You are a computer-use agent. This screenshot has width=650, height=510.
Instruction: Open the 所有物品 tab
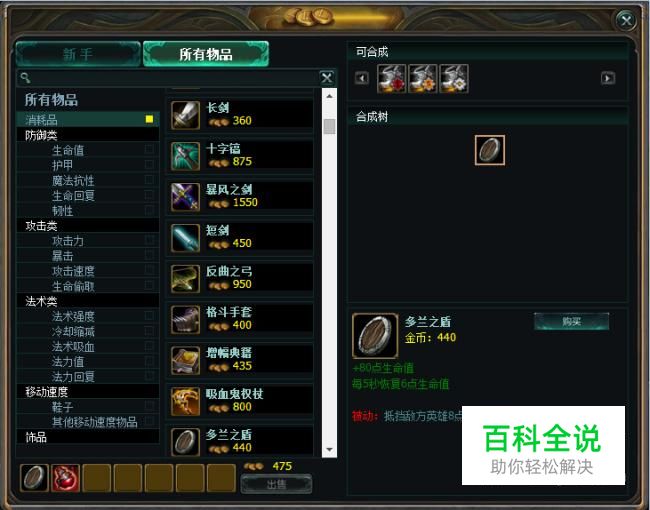pyautogui.click(x=206, y=54)
